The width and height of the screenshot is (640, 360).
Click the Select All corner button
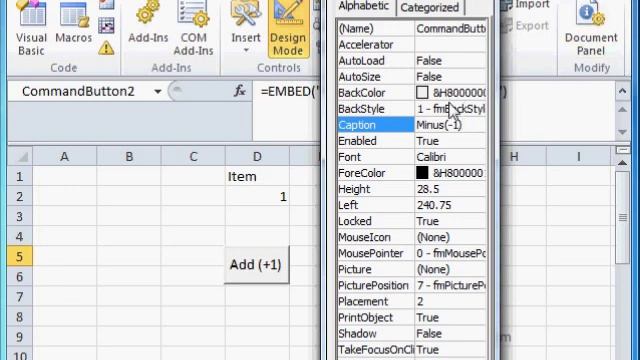(x=20, y=156)
